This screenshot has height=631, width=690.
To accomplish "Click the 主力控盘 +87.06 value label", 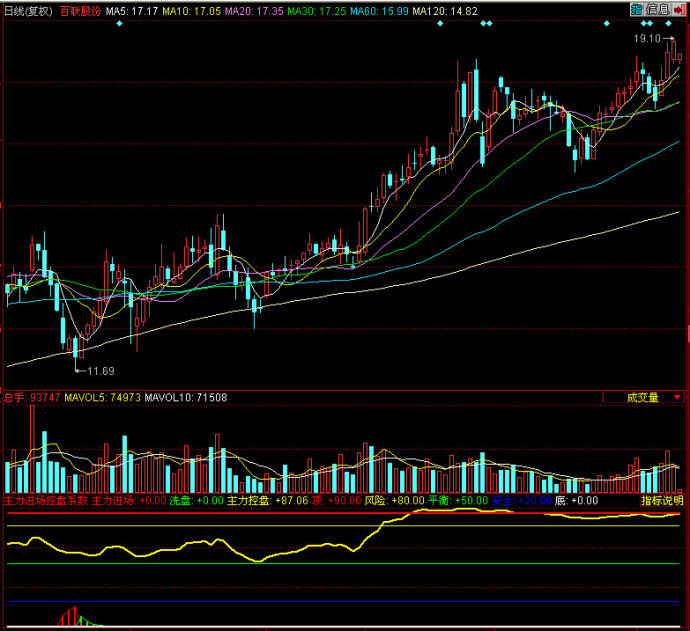I will click(266, 499).
